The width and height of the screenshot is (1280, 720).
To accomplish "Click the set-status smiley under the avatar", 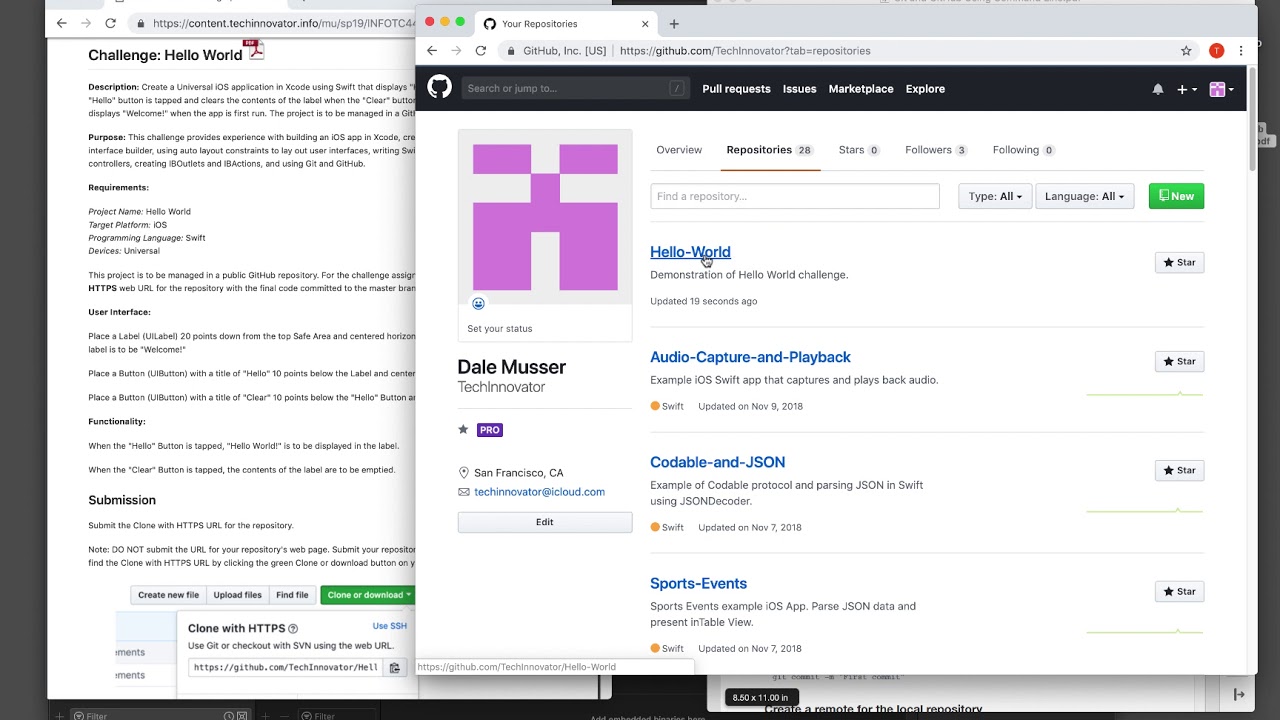I will [x=478, y=304].
